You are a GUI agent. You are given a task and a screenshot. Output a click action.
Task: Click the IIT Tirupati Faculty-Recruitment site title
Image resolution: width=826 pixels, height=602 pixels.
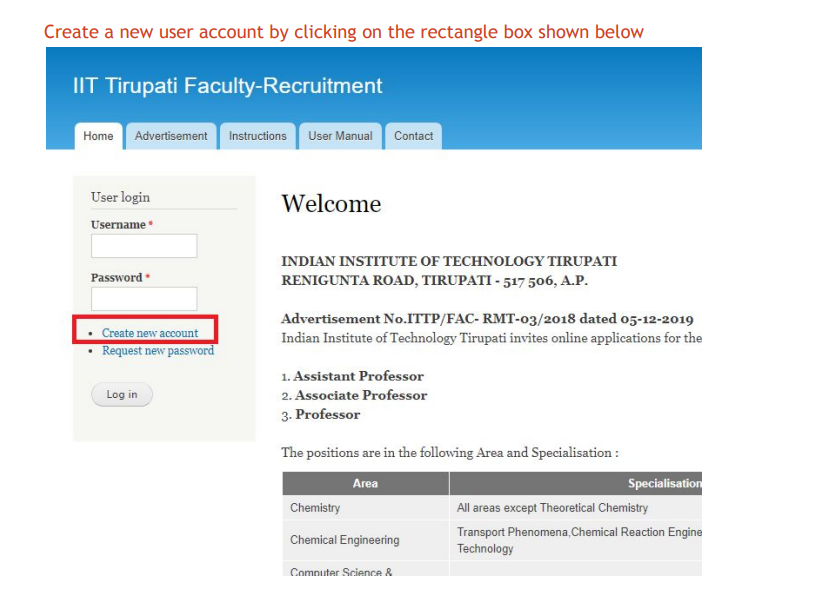227,86
